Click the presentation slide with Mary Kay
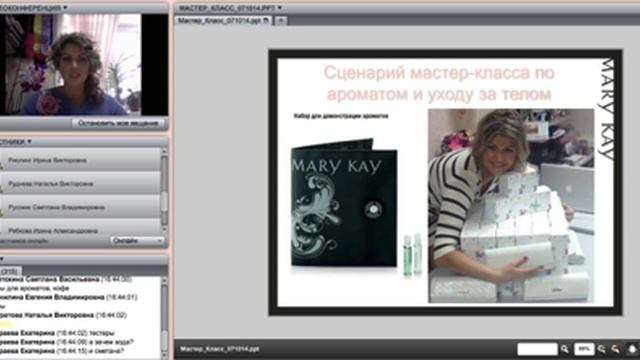Screen dimensions: 640x360 (445, 182)
